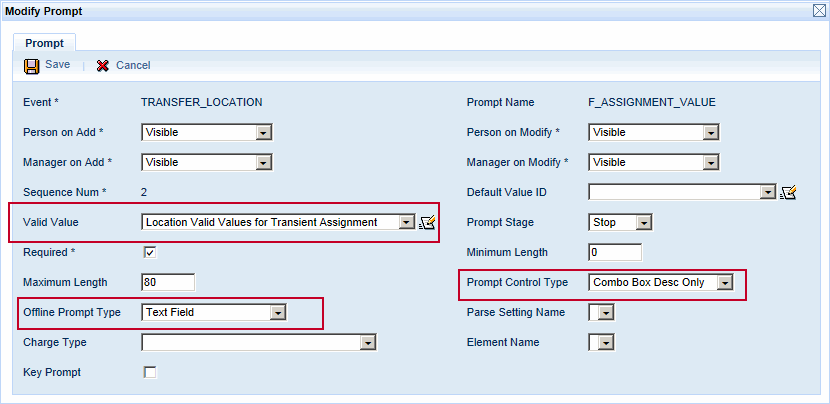The image size is (830, 404).
Task: Click the Save floppy disk icon
Action: pyautogui.click(x=32, y=65)
